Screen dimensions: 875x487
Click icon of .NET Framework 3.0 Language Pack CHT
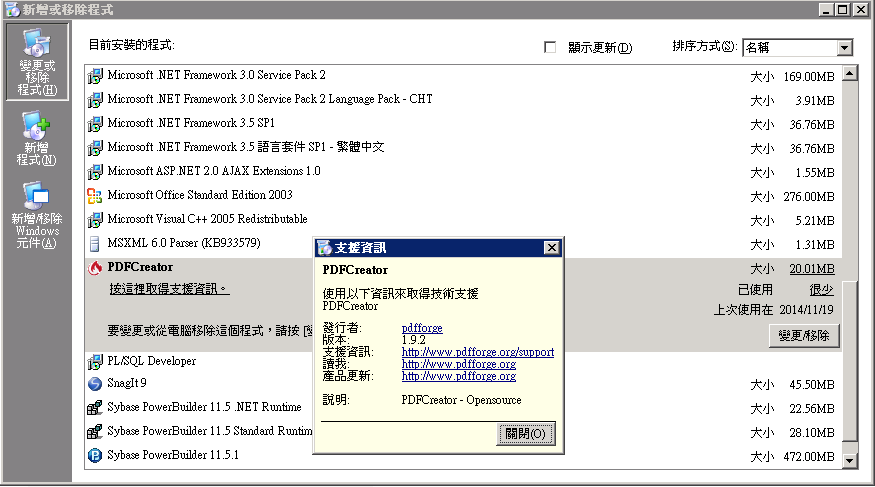click(x=95, y=99)
